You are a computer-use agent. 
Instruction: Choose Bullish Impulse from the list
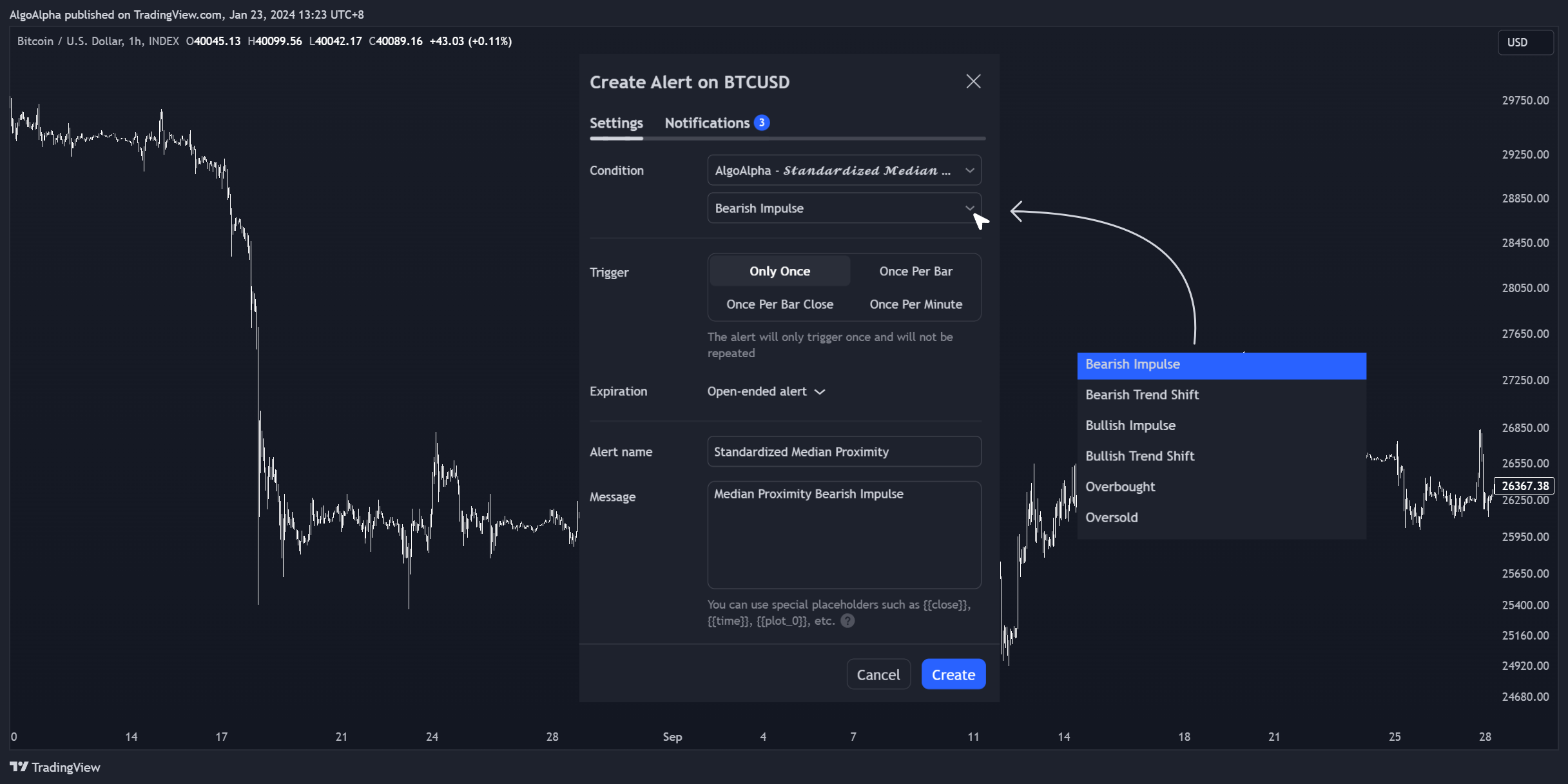click(1221, 426)
